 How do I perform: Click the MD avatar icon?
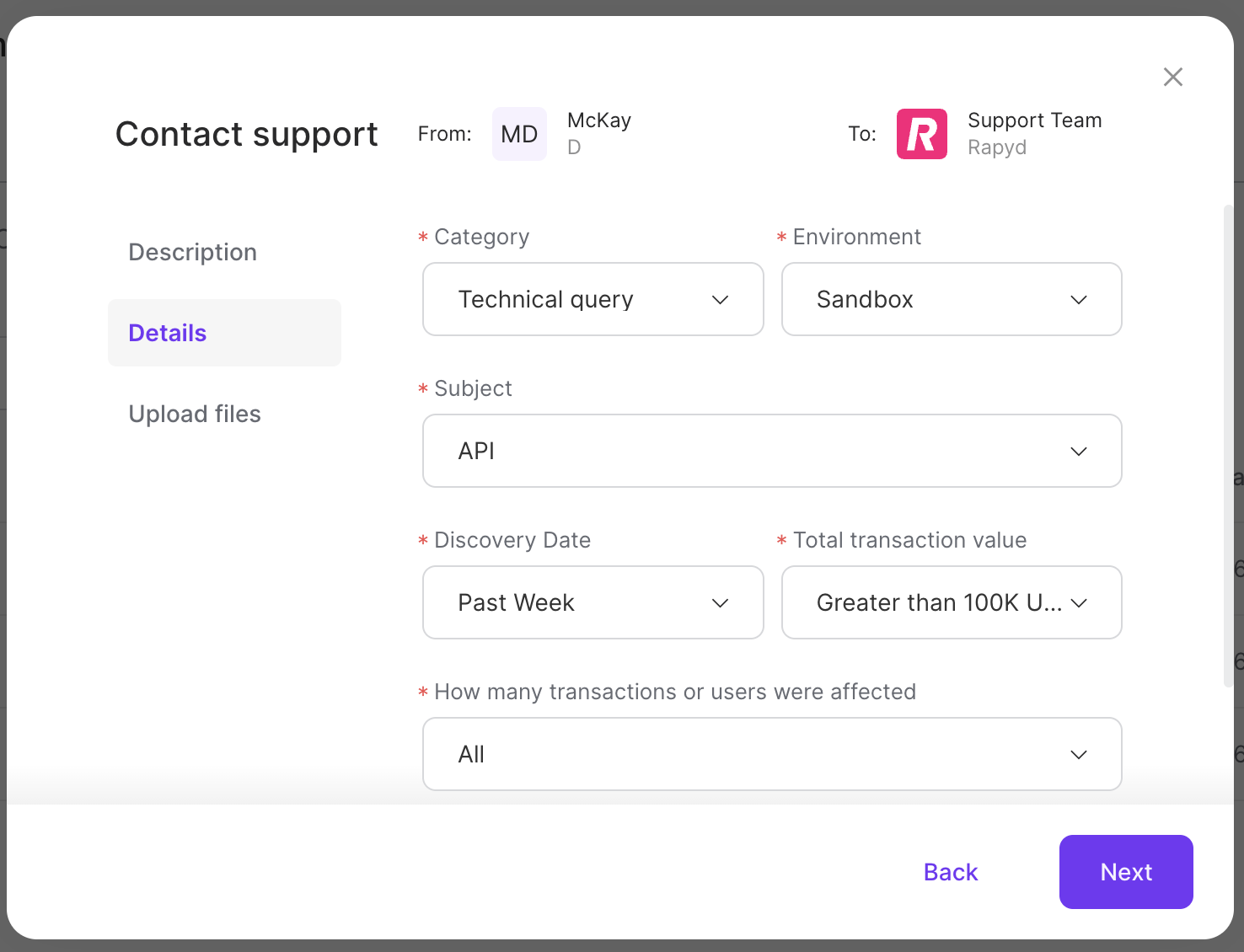pos(519,133)
